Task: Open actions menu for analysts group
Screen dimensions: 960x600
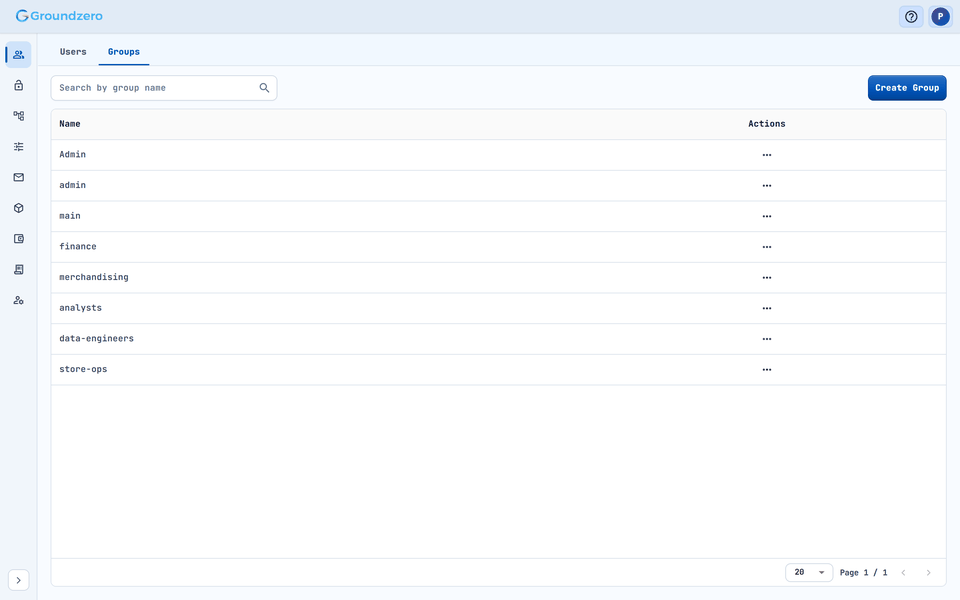Action: pyautogui.click(x=767, y=308)
